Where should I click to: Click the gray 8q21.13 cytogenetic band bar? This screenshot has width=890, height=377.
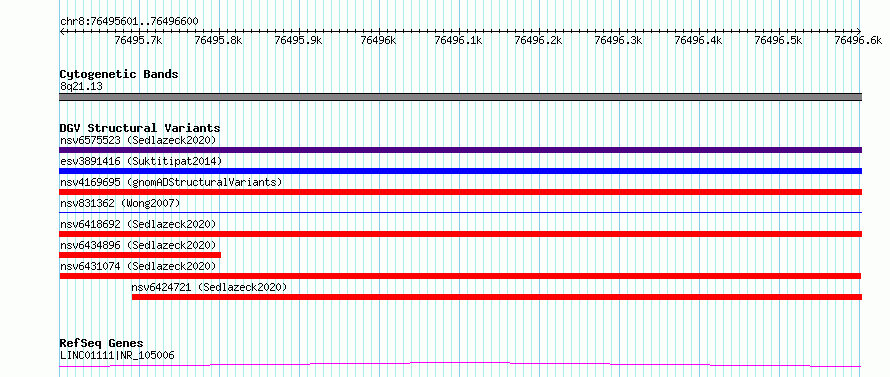click(460, 97)
